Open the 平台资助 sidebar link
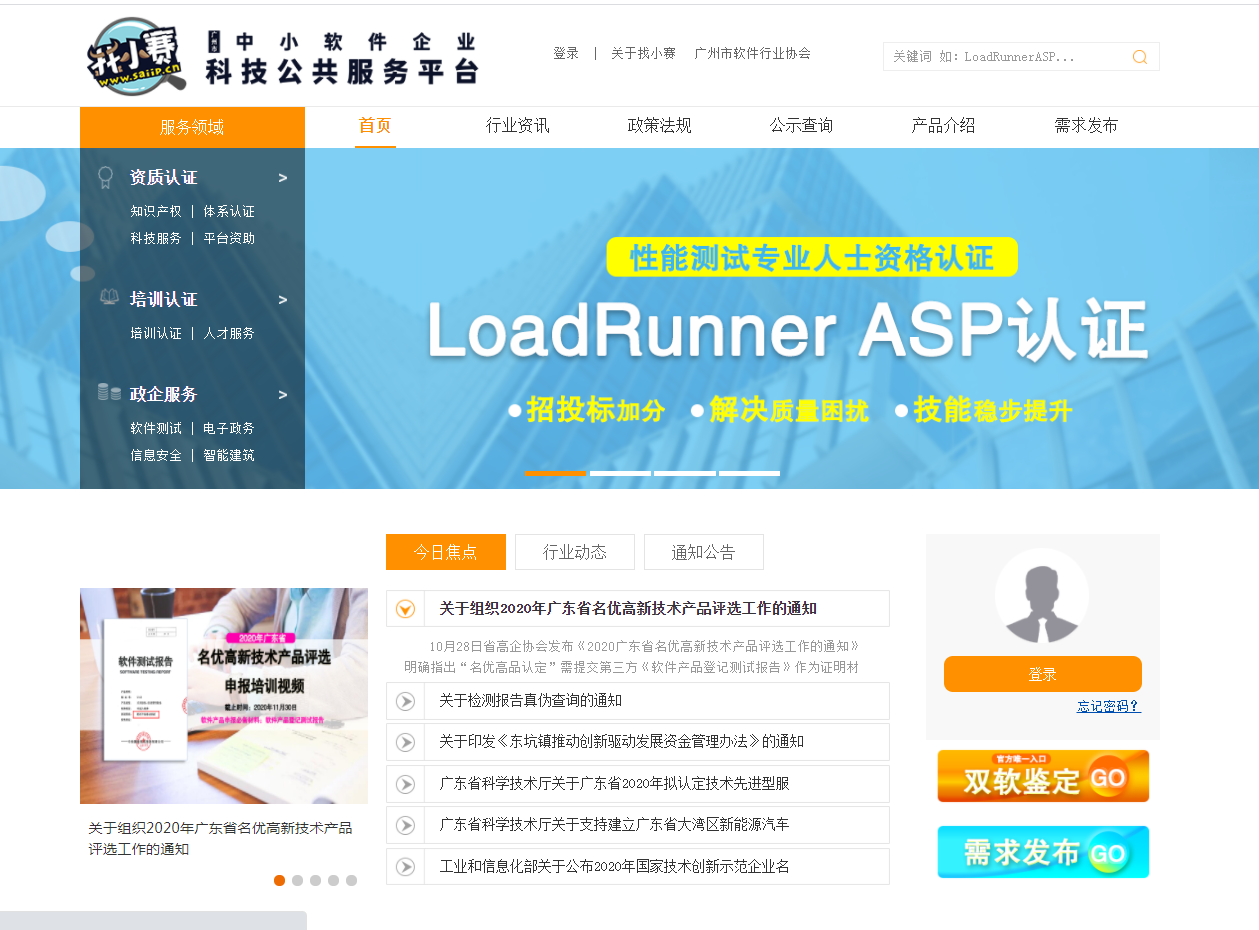The height and width of the screenshot is (930, 1259). point(229,239)
